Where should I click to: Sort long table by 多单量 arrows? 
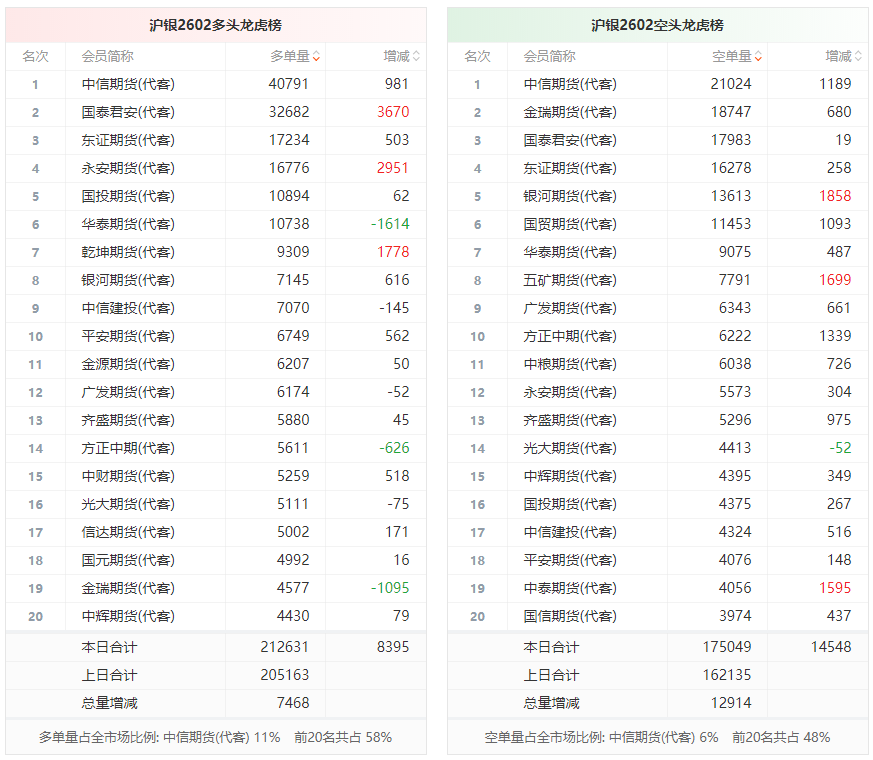pyautogui.click(x=316, y=56)
